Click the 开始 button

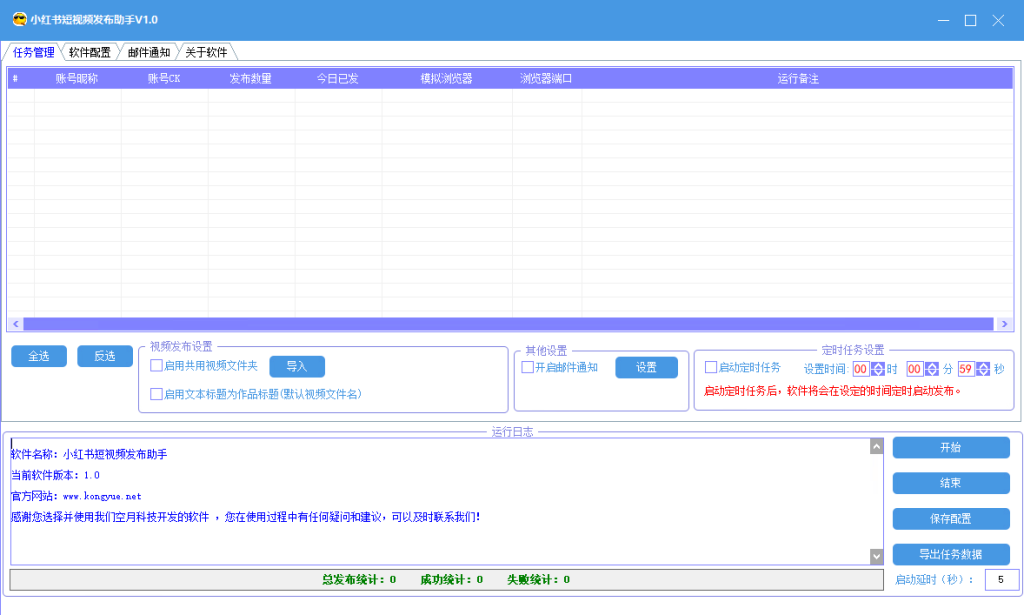951,447
